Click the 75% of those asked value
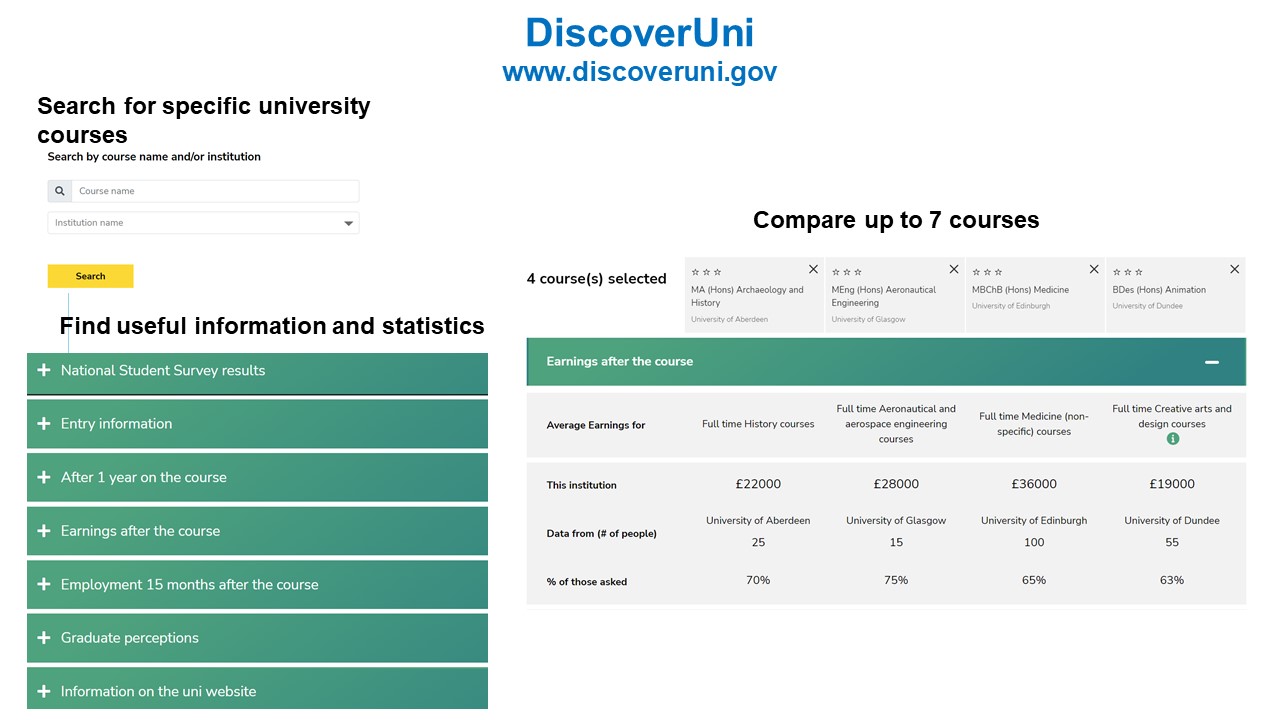This screenshot has width=1280, height=720. click(896, 580)
